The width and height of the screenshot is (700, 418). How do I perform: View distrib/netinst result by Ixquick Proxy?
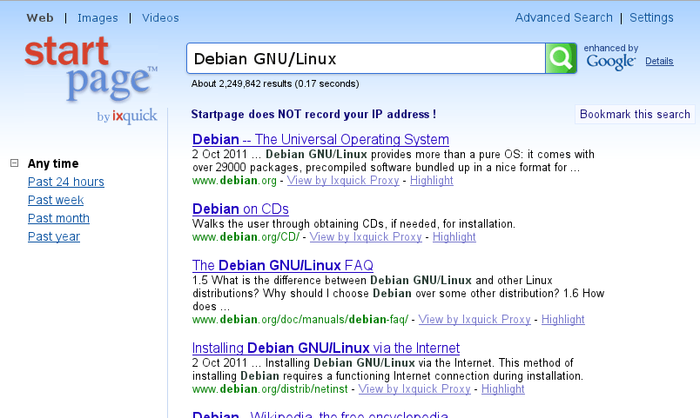tap(414, 389)
